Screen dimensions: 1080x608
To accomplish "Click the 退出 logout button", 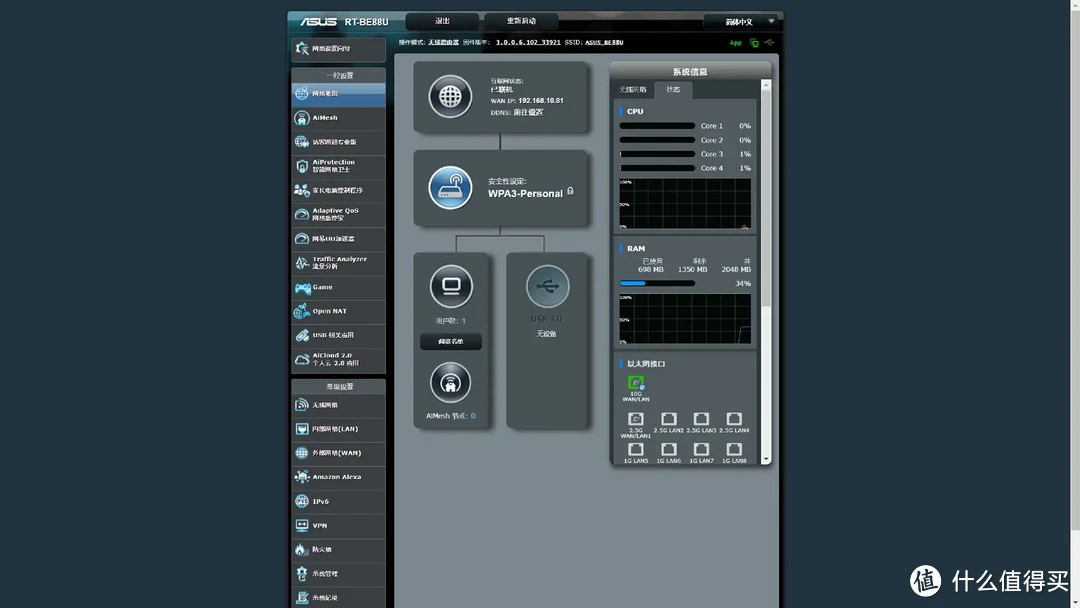I will pyautogui.click(x=442, y=21).
